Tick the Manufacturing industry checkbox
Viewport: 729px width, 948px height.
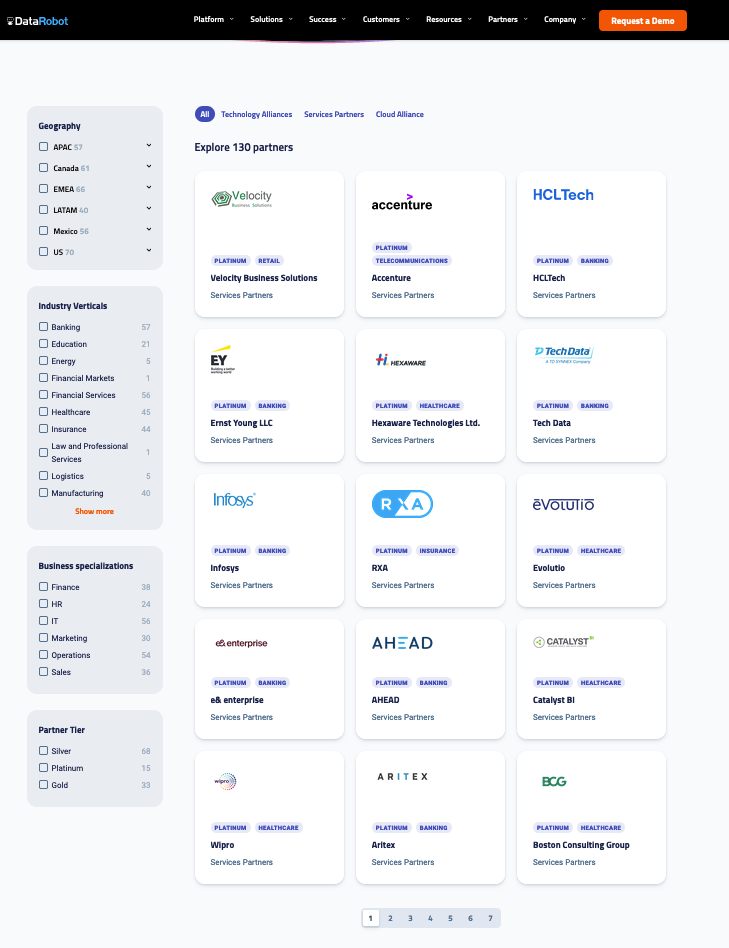click(x=44, y=493)
